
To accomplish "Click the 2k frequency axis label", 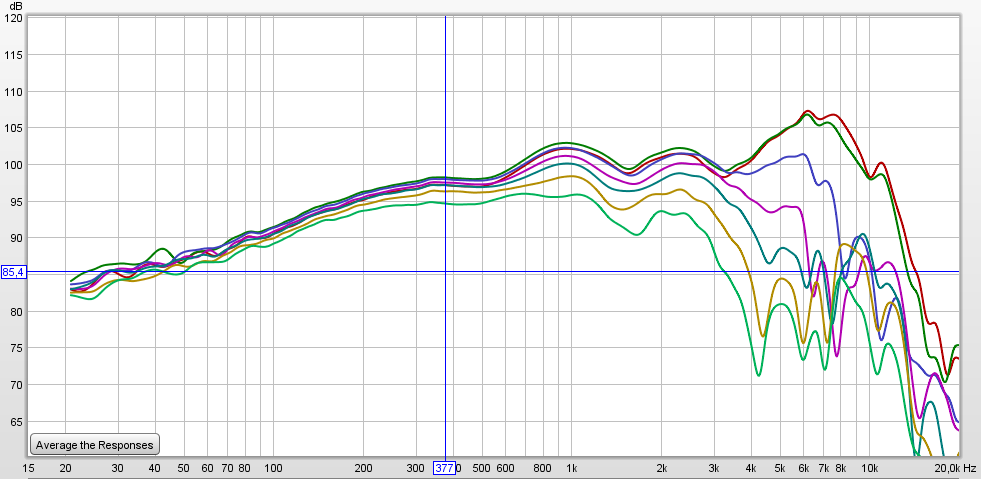I will coord(661,468).
